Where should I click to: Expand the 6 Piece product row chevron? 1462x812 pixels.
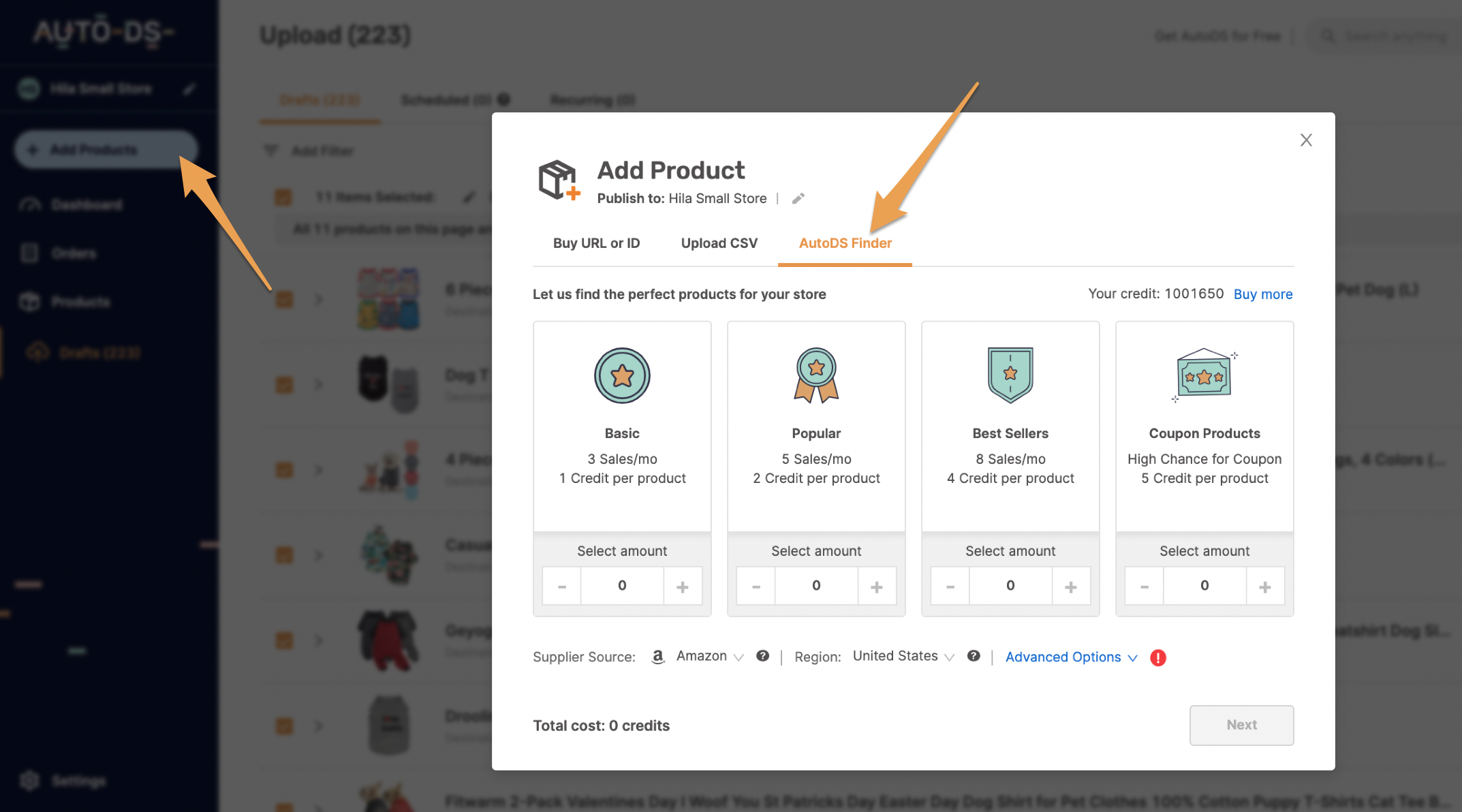[318, 299]
